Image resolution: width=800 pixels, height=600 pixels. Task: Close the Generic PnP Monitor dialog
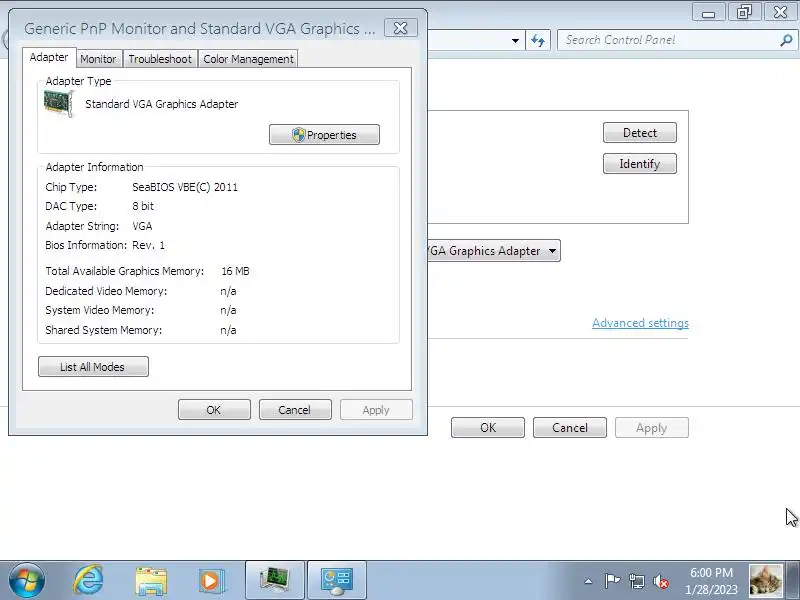pyautogui.click(x=401, y=28)
